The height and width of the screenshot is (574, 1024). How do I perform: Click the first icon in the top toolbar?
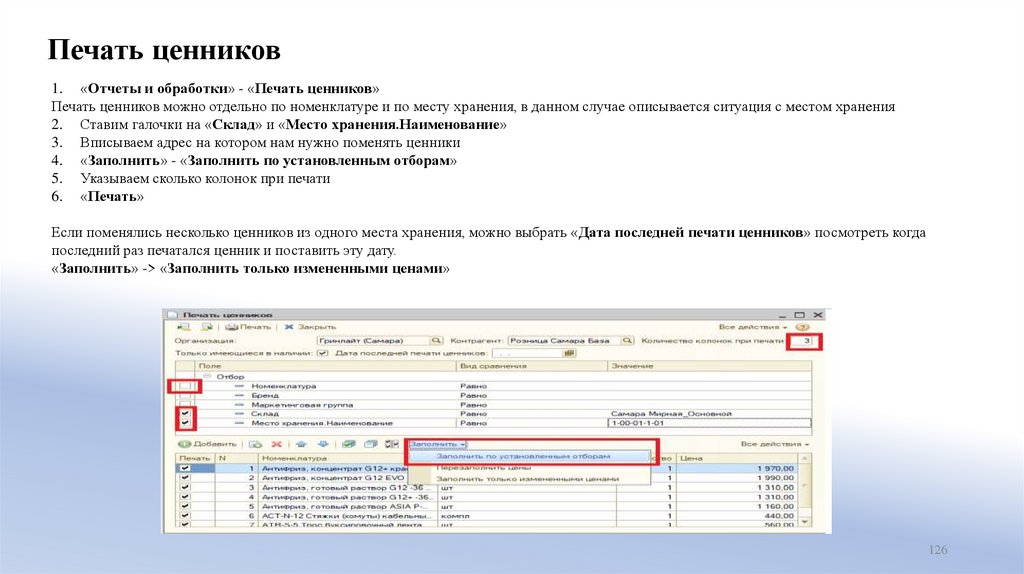[x=184, y=327]
